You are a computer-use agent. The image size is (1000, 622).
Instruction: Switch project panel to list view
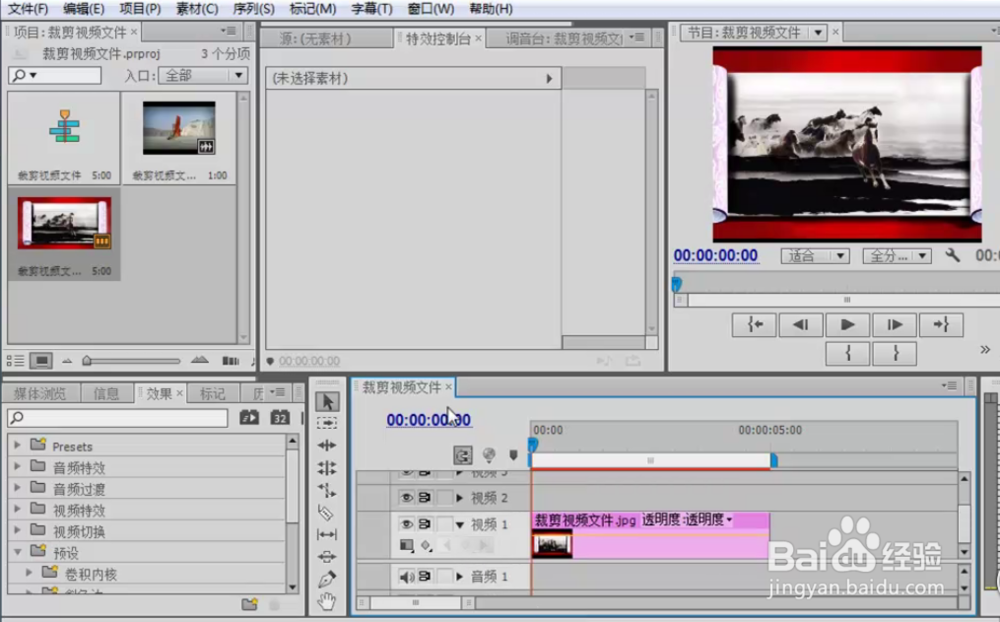click(x=15, y=361)
